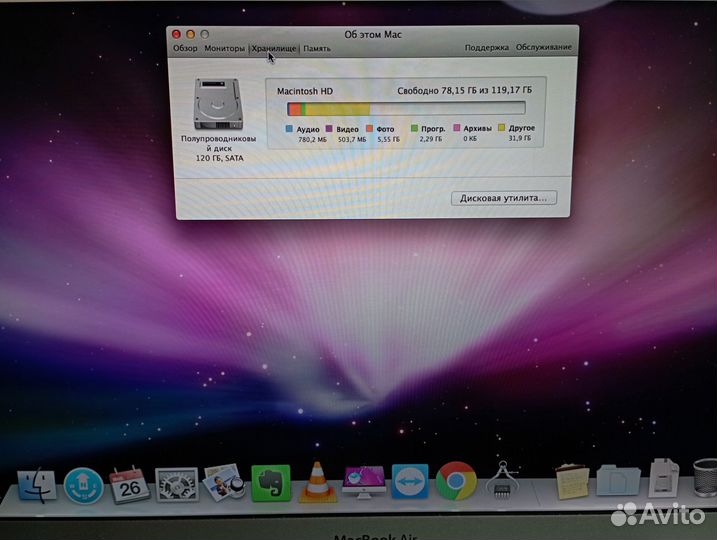The height and width of the screenshot is (540, 717).
Task: Click the pink Архивы legend swatch
Action: (x=456, y=128)
